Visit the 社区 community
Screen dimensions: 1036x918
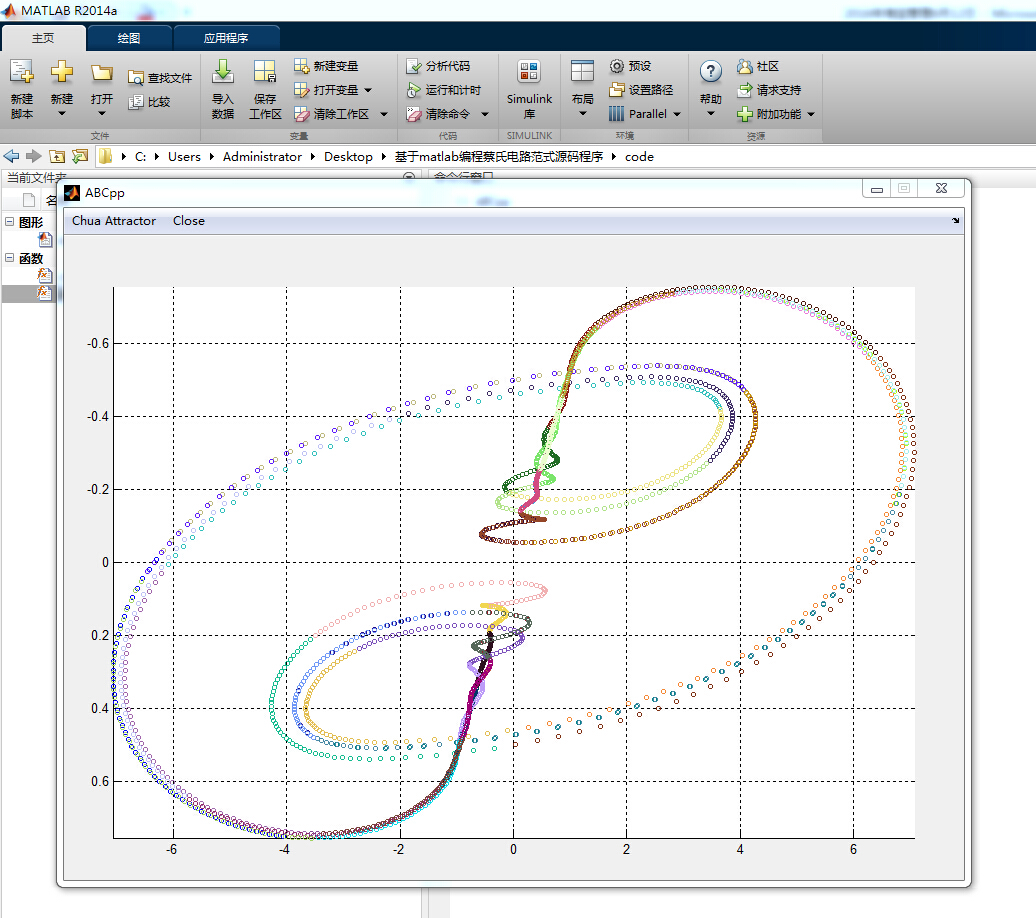coord(758,66)
